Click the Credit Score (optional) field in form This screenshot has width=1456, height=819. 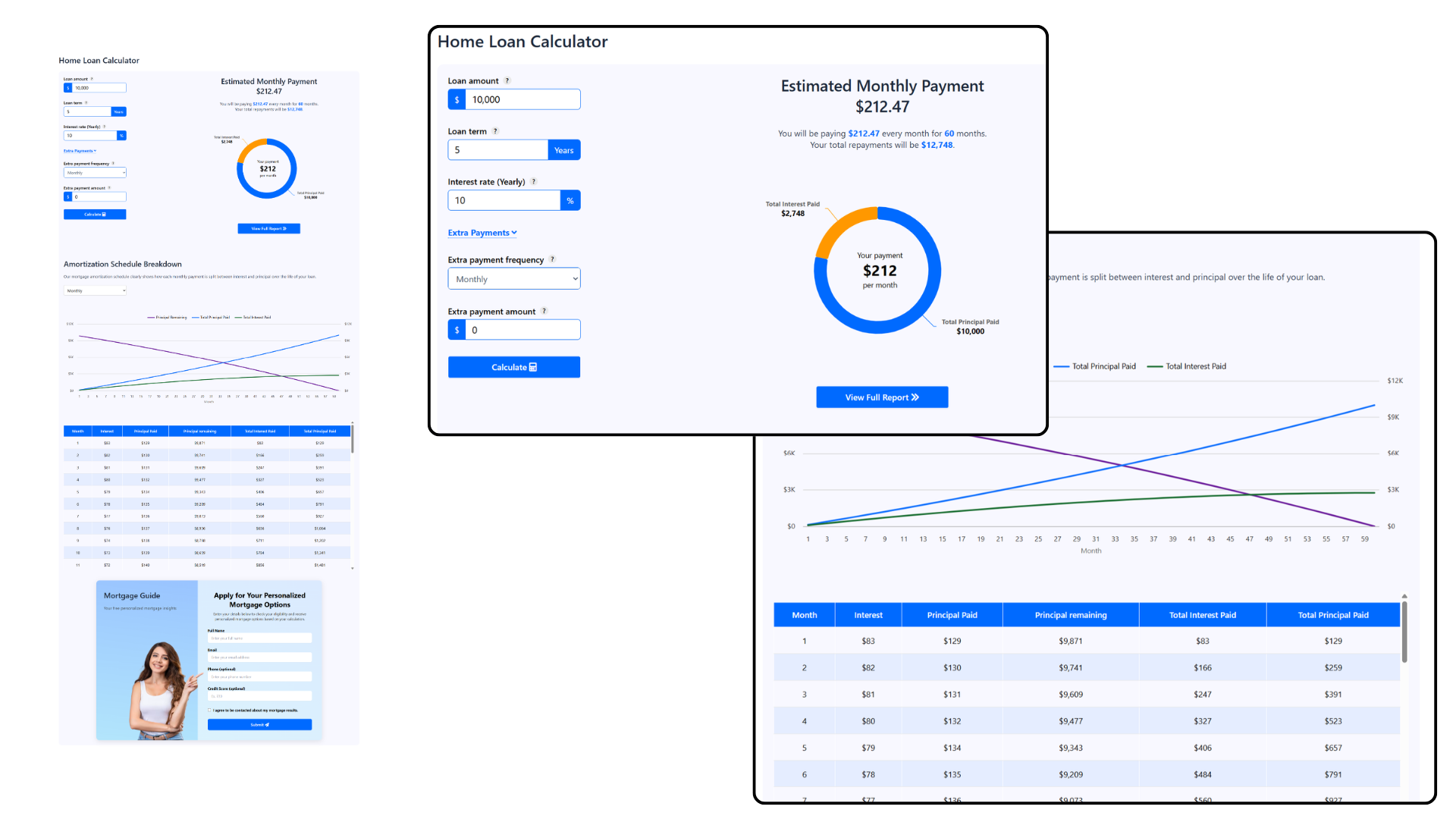(259, 696)
